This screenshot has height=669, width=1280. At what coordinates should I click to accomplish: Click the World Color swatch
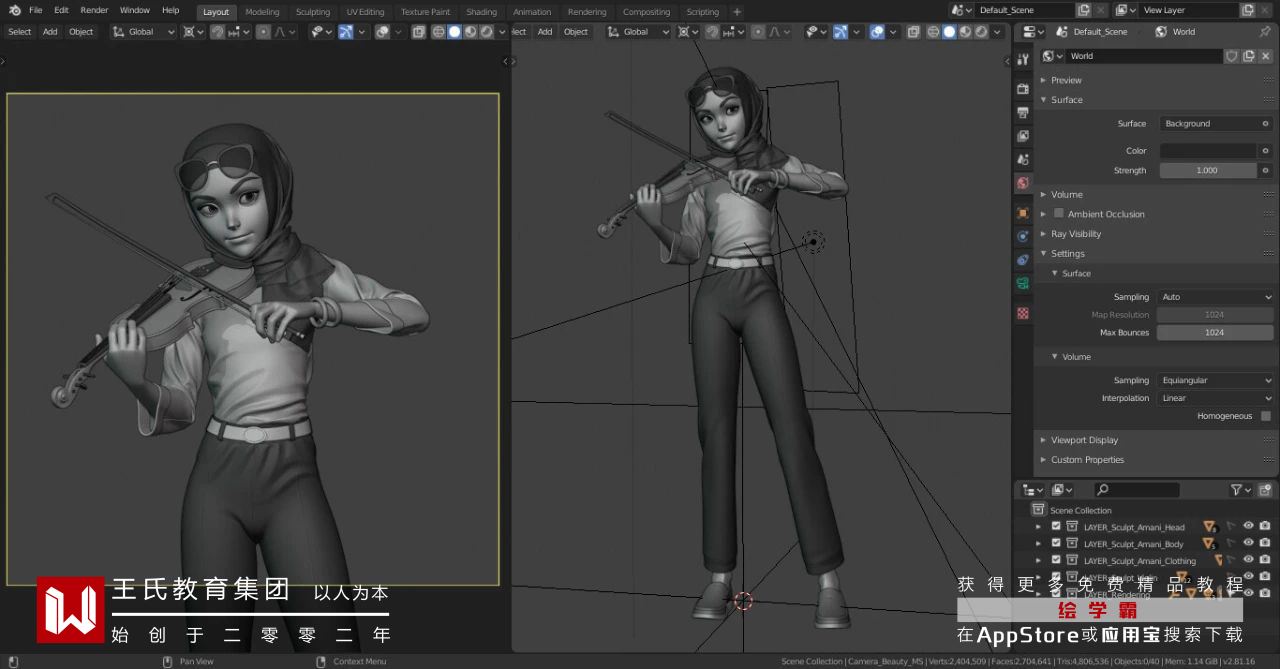[x=1208, y=151]
